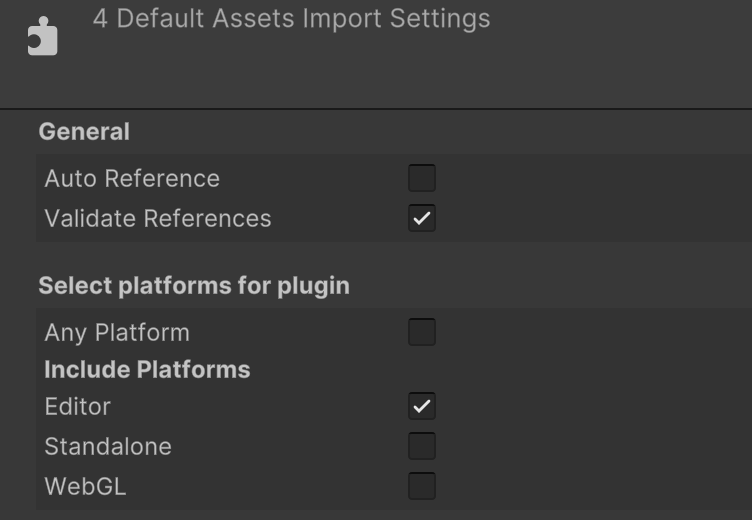This screenshot has width=752, height=520.
Task: Tick the WebGL platform checkbox
Action: (x=422, y=486)
